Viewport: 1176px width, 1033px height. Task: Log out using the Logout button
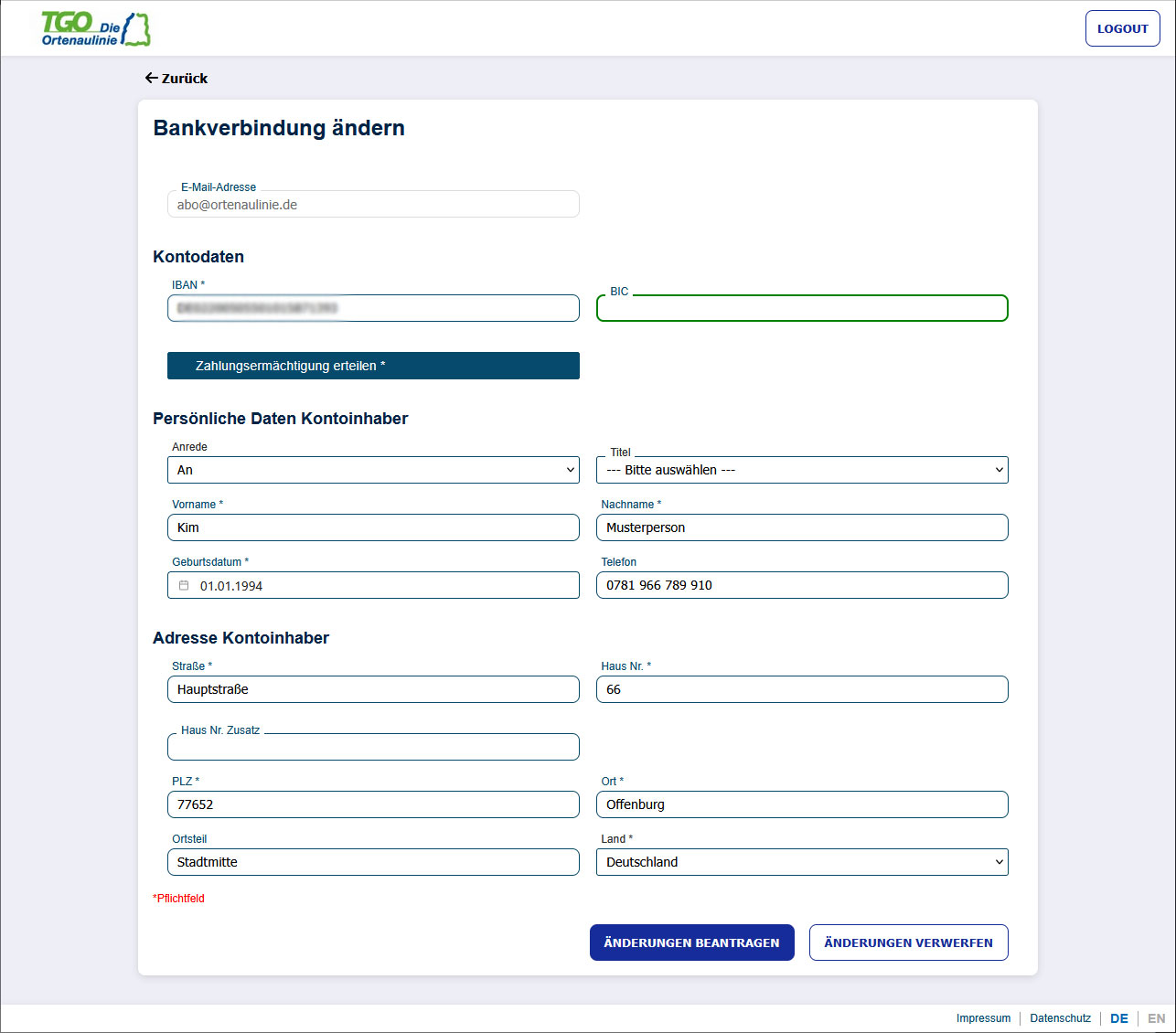click(x=1122, y=28)
